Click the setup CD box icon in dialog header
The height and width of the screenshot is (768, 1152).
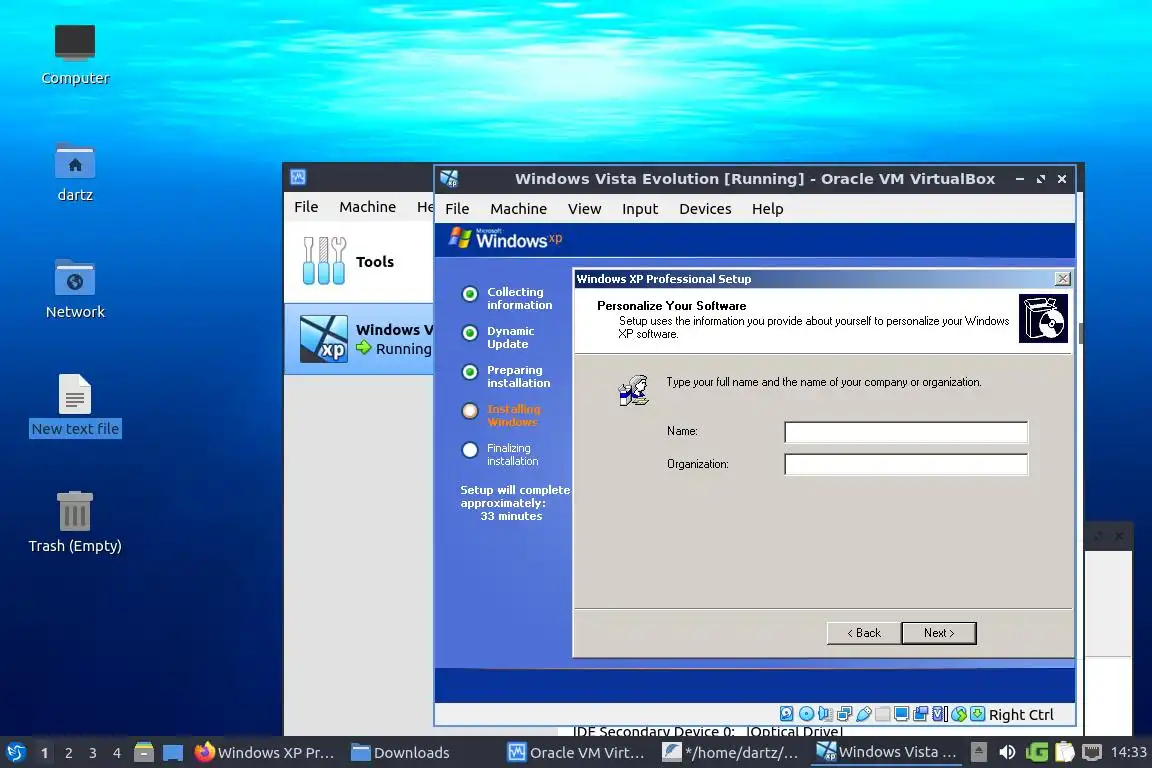[x=1043, y=318]
